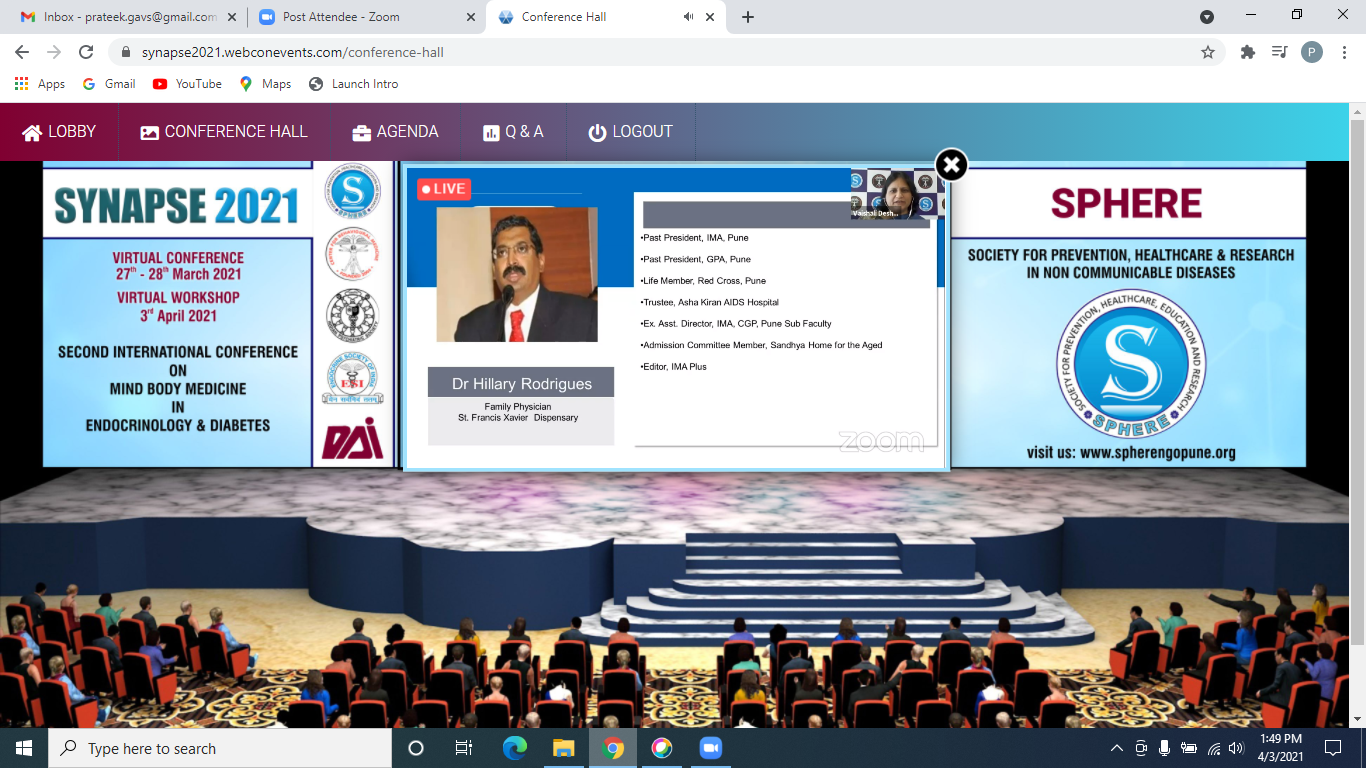Close the live video popup overlay
Image resolution: width=1366 pixels, height=768 pixels.
951,165
